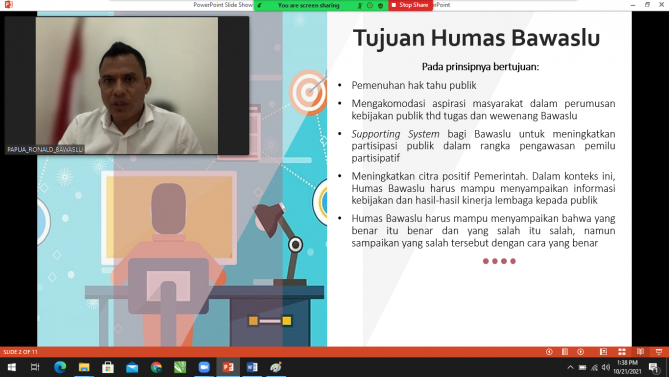Open the volume control tray icon

pyautogui.click(x=606, y=367)
